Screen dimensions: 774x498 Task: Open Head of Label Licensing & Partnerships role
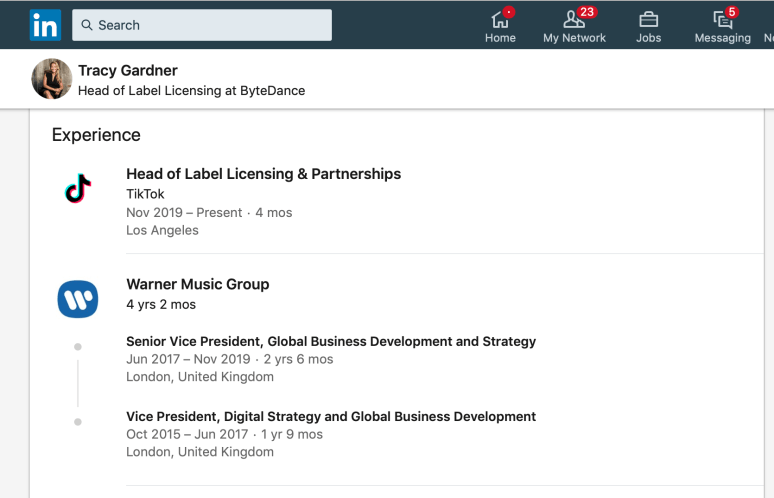coord(263,174)
